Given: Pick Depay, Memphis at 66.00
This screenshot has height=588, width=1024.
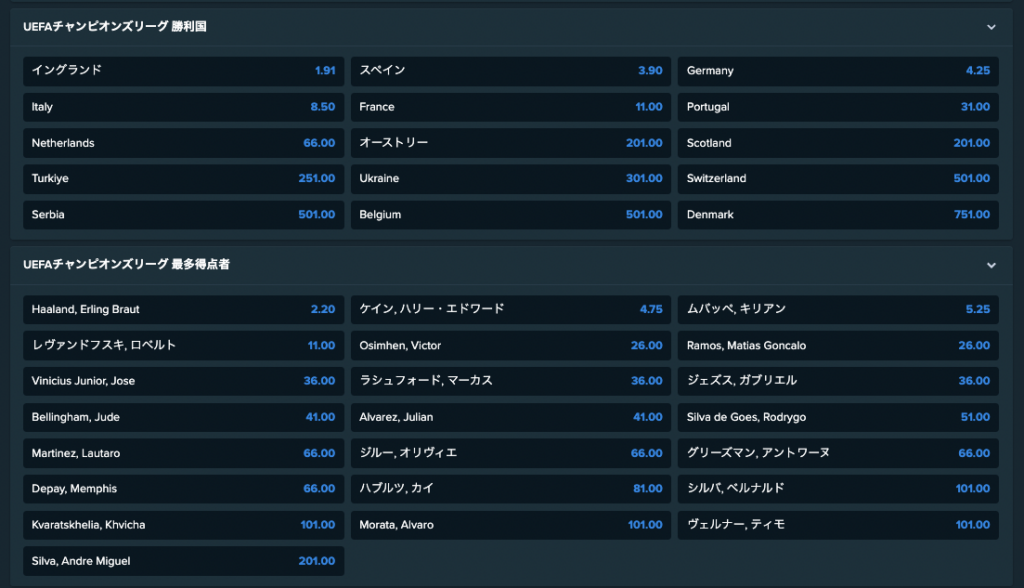Looking at the screenshot, I should (x=184, y=489).
